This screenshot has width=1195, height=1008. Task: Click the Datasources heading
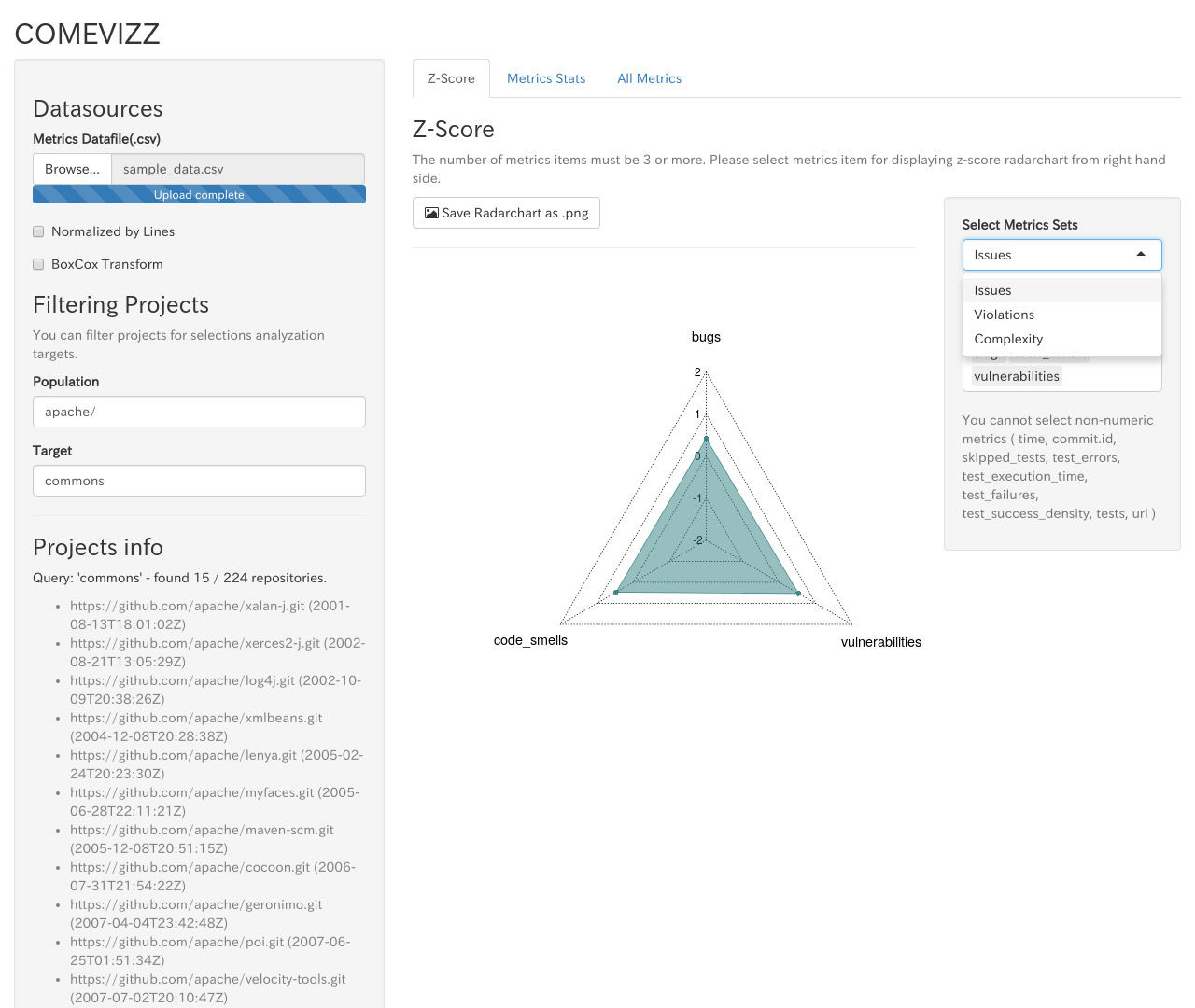point(98,108)
